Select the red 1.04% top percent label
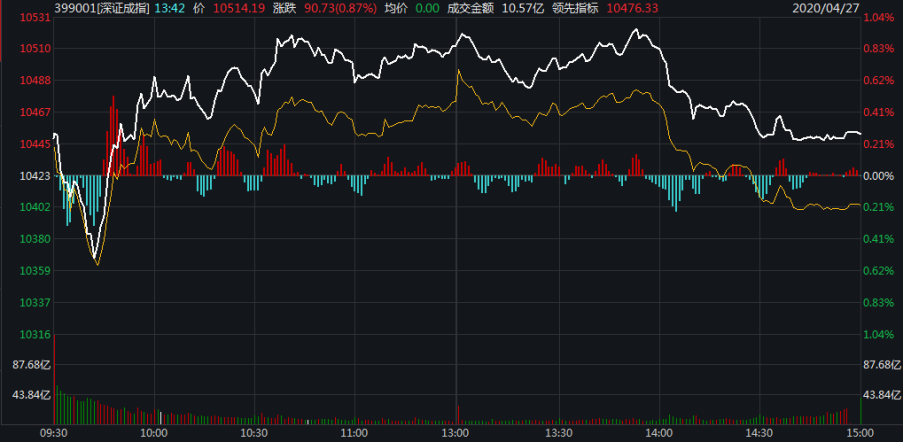The width and height of the screenshot is (903, 443). pos(879,19)
